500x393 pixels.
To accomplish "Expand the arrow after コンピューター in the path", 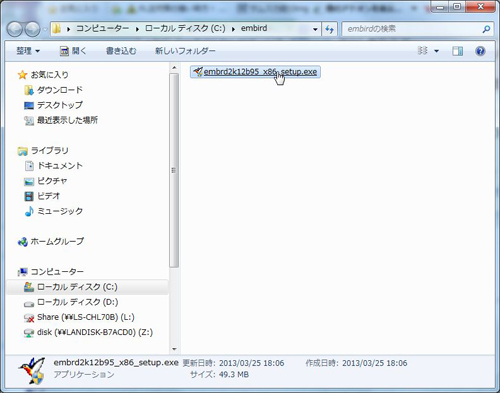I will click(137, 29).
